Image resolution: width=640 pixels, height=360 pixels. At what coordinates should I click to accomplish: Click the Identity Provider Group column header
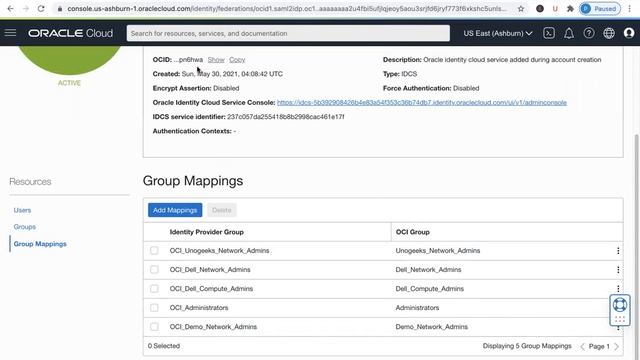[x=207, y=232]
